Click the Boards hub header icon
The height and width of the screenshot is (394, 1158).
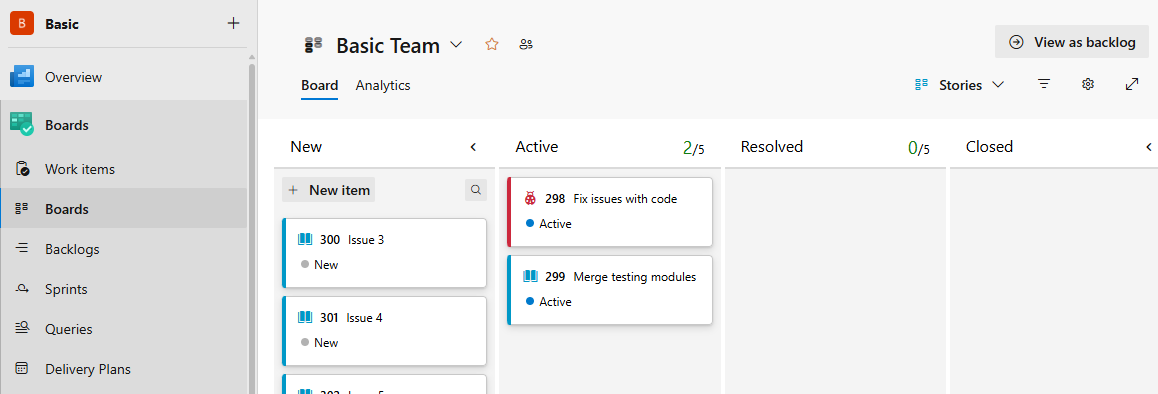(22, 124)
